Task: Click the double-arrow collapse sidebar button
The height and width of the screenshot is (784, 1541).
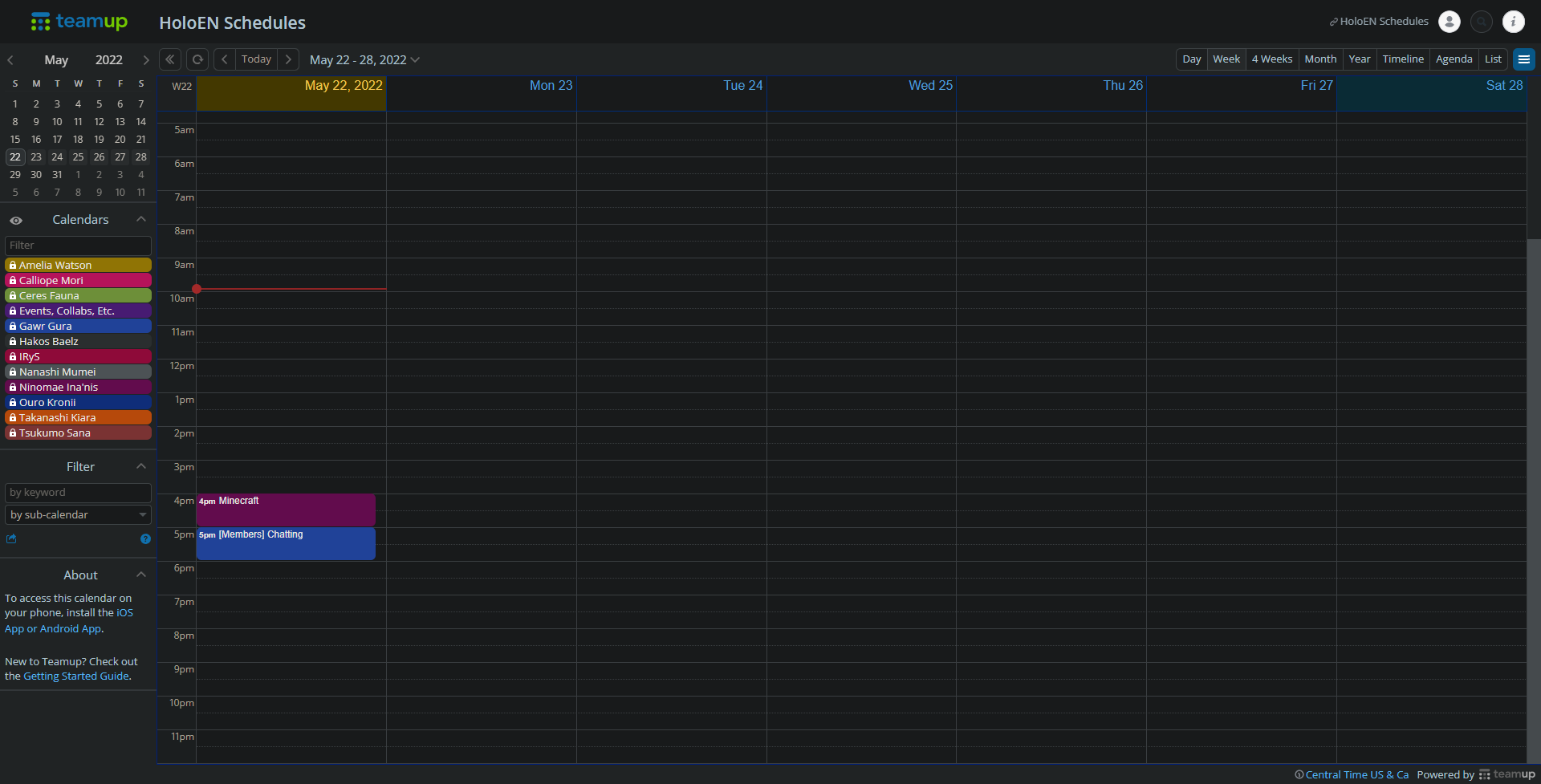Action: point(170,59)
